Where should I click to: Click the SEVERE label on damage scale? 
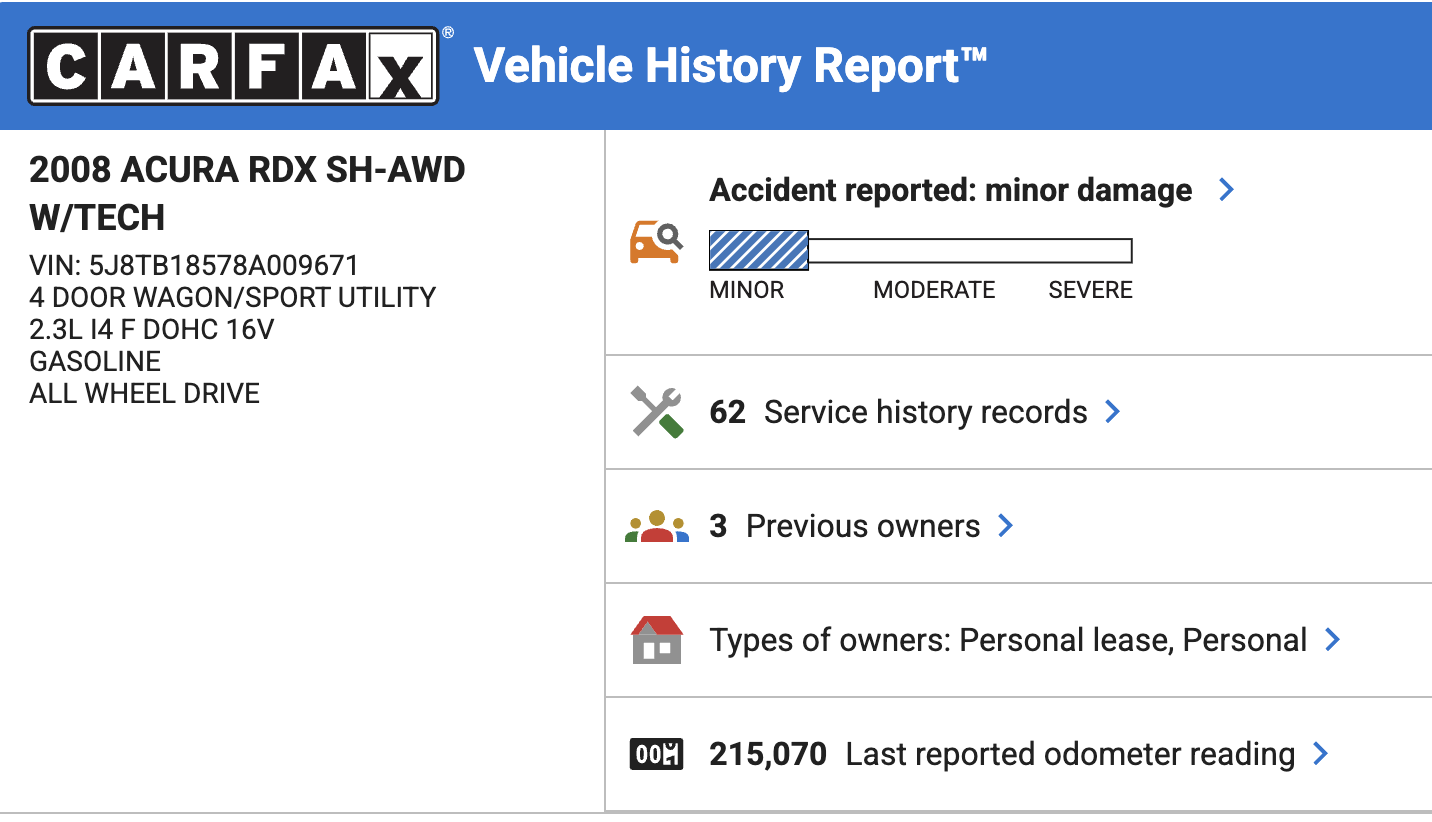tap(1090, 290)
